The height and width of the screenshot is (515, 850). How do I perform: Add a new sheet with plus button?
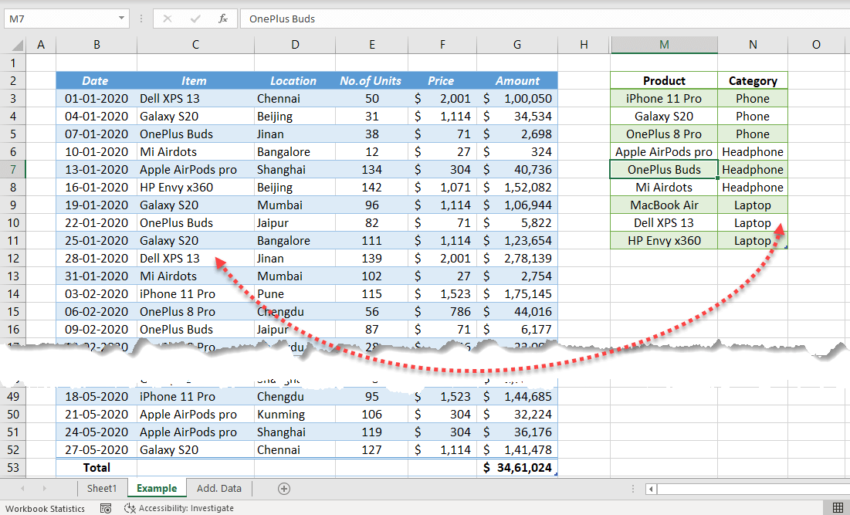[284, 488]
